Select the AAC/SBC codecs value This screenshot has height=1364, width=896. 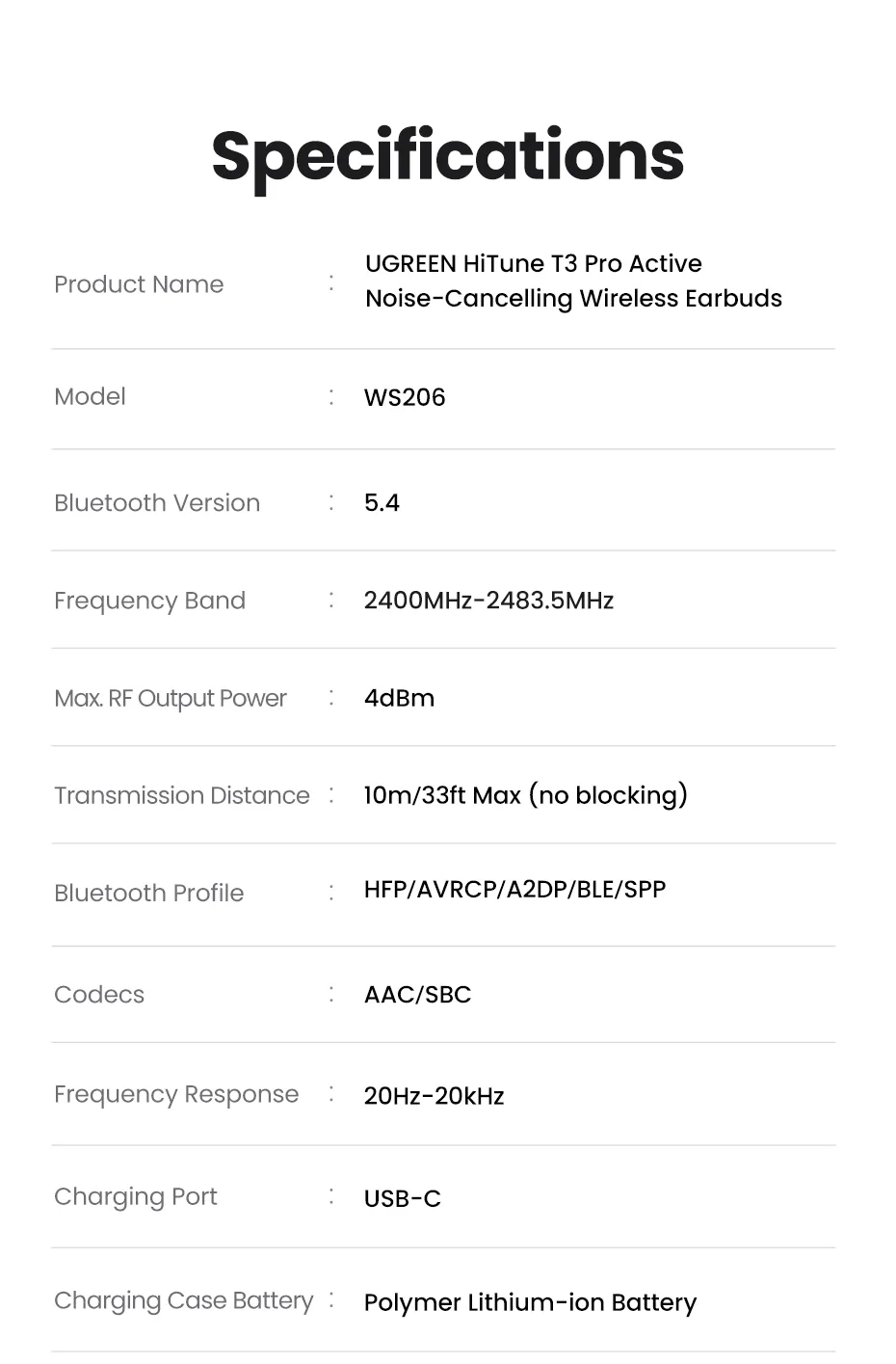417,995
